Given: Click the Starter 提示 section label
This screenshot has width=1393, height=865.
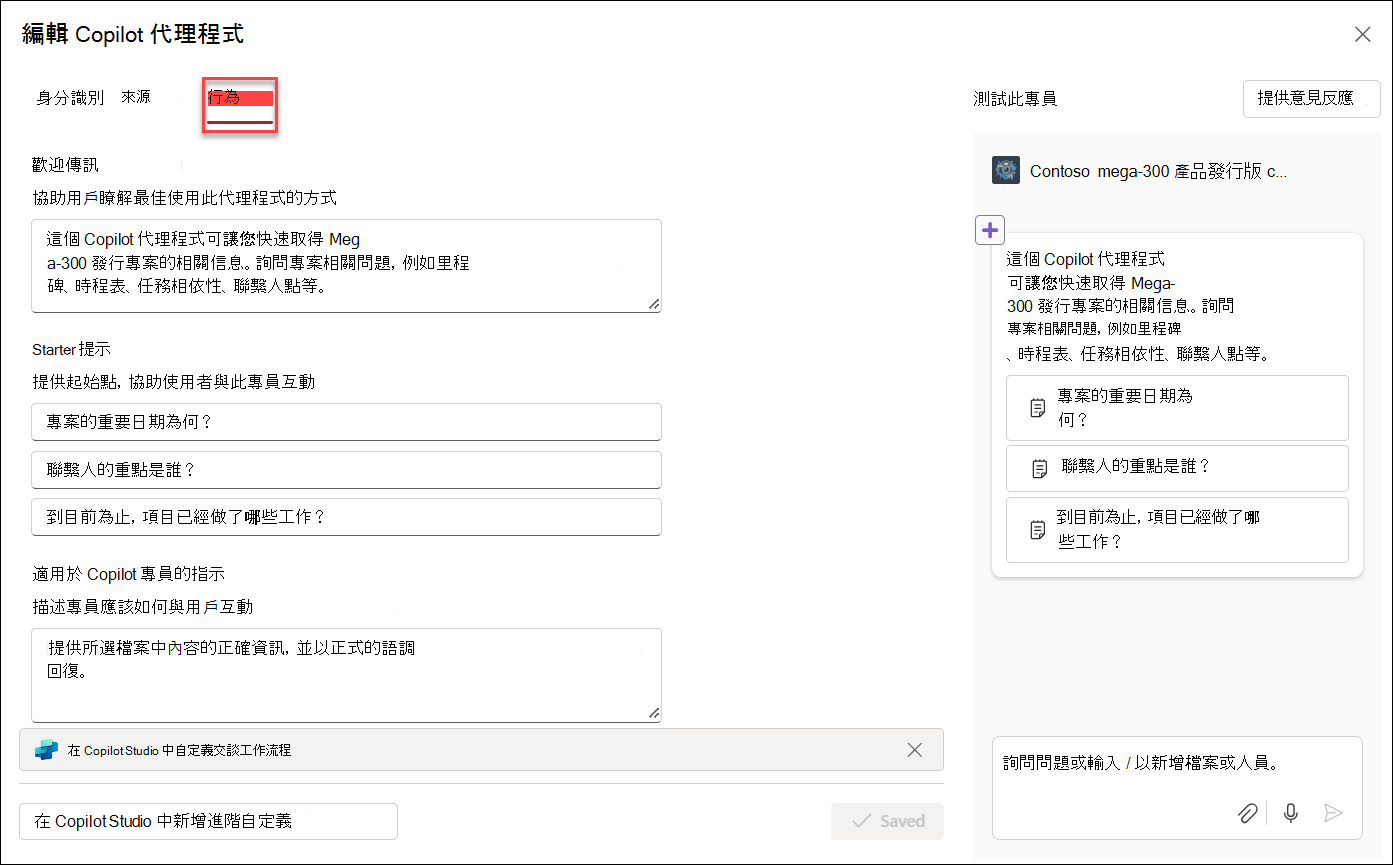Looking at the screenshot, I should [71, 349].
